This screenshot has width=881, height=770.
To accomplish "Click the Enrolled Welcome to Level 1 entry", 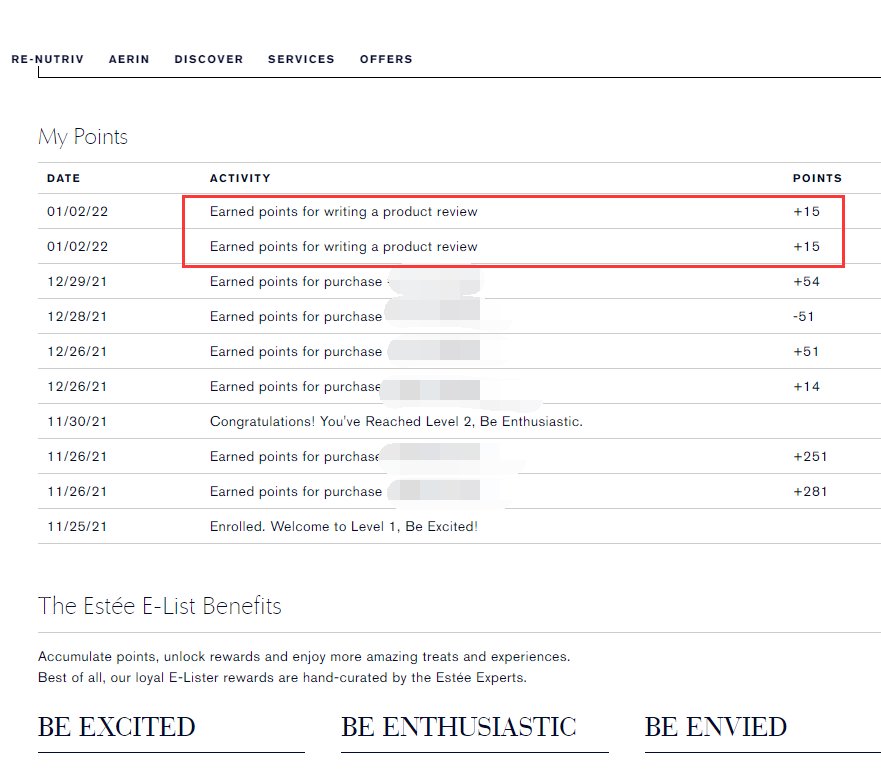I will click(x=344, y=527).
